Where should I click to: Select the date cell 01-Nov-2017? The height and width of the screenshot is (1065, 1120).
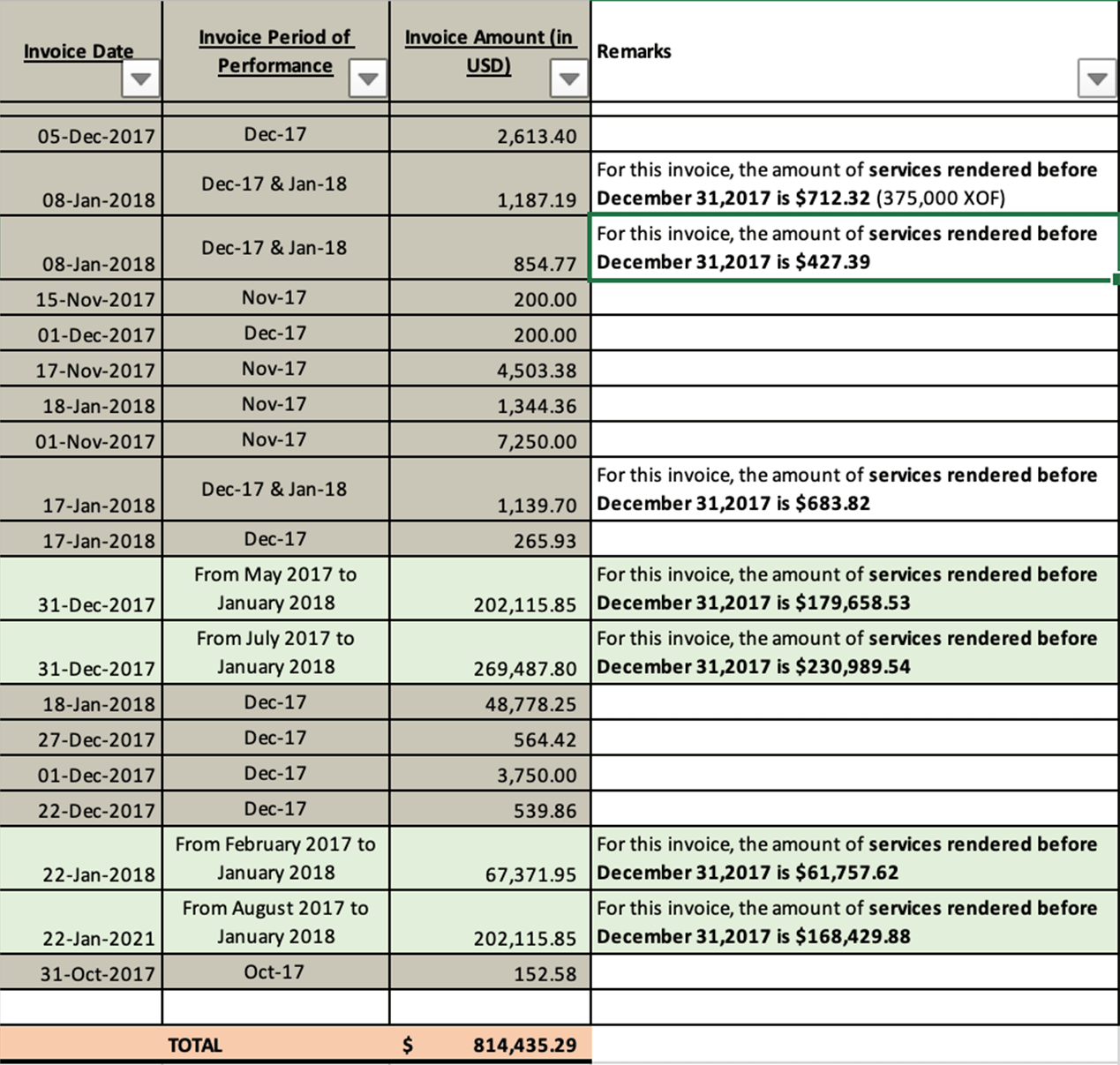point(80,439)
